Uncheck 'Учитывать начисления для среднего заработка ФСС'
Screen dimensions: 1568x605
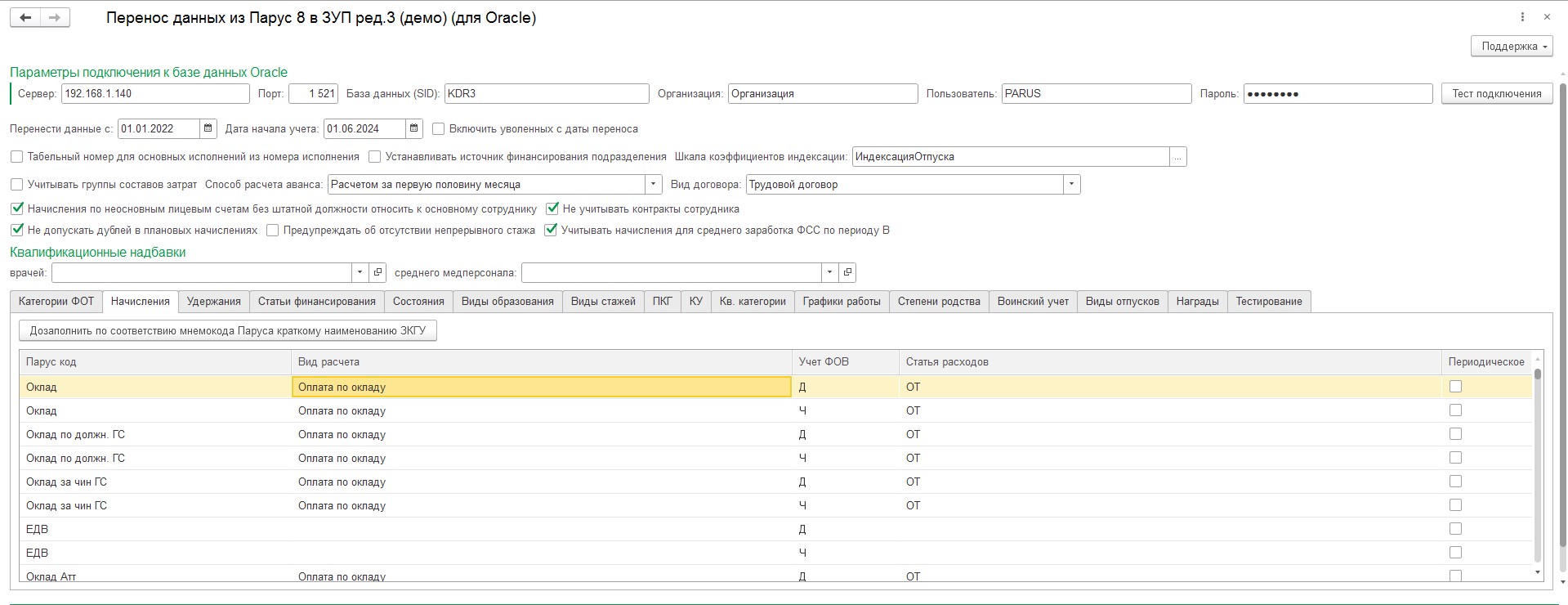click(x=551, y=230)
